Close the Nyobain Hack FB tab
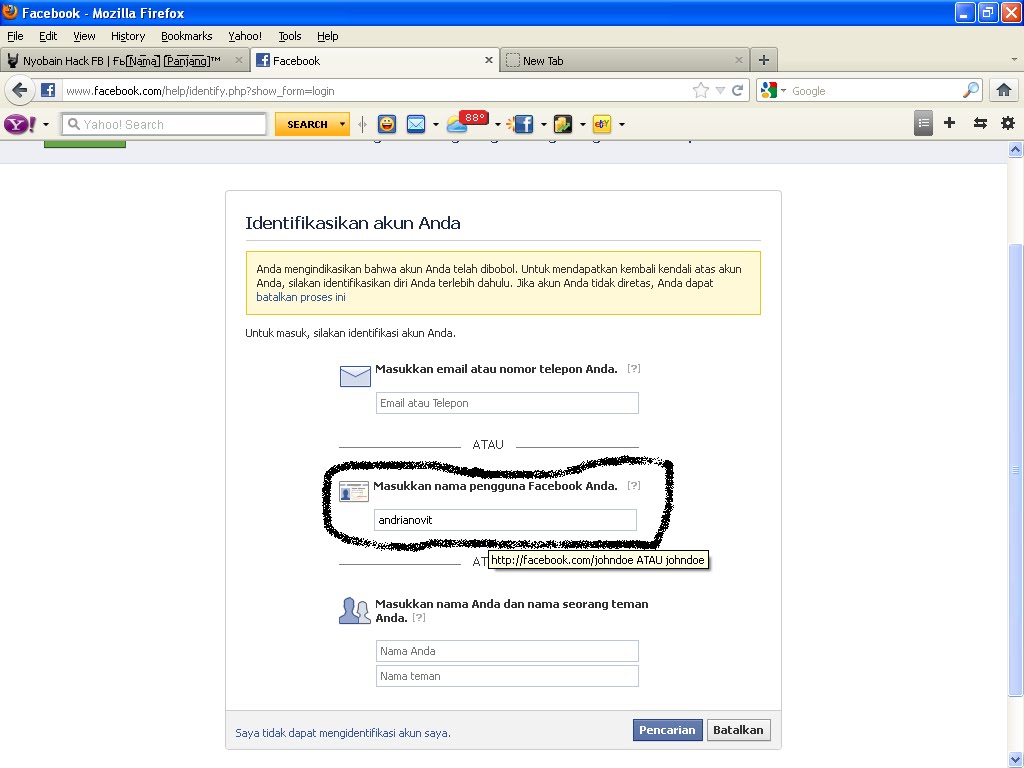 click(238, 60)
